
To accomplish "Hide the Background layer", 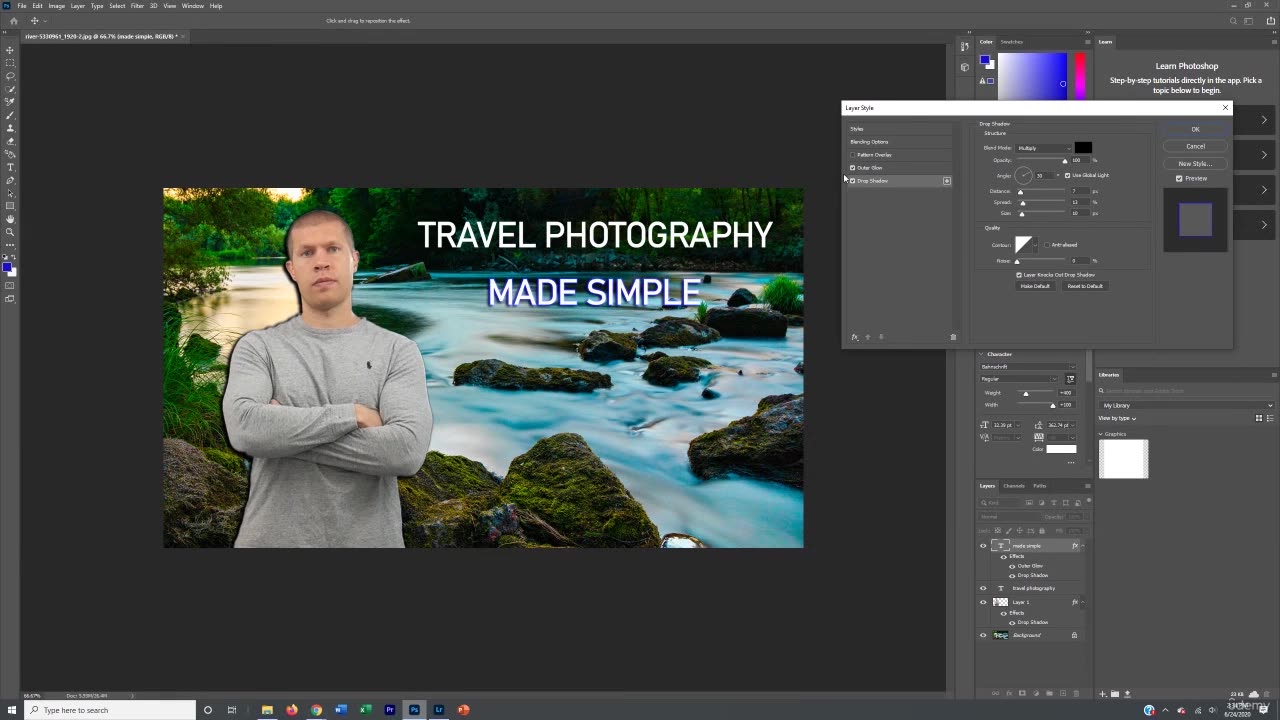I will [x=983, y=635].
